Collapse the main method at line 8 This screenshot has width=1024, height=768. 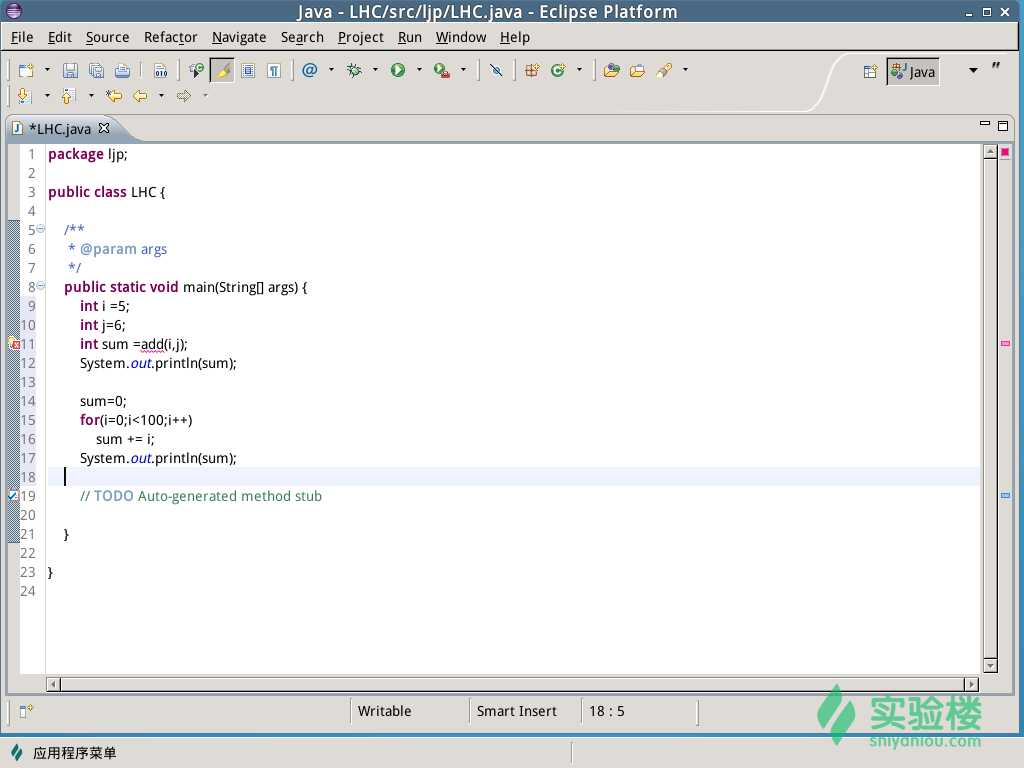coord(40,285)
